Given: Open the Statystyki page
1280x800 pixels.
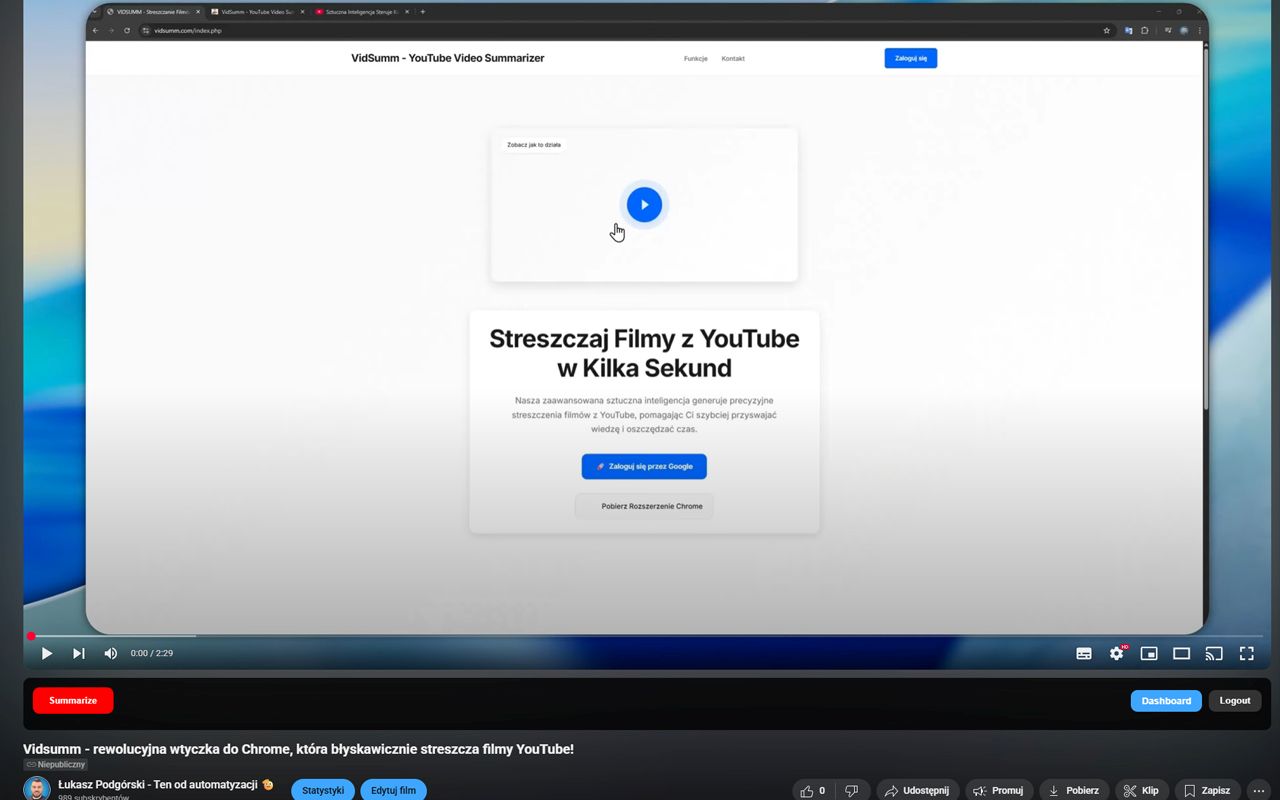Looking at the screenshot, I should pos(323,790).
